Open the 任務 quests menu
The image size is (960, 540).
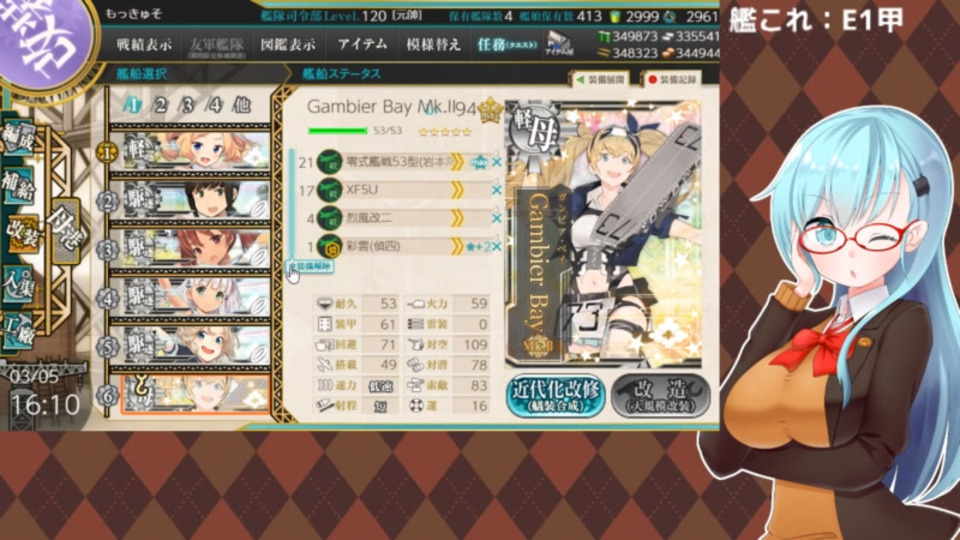point(506,45)
